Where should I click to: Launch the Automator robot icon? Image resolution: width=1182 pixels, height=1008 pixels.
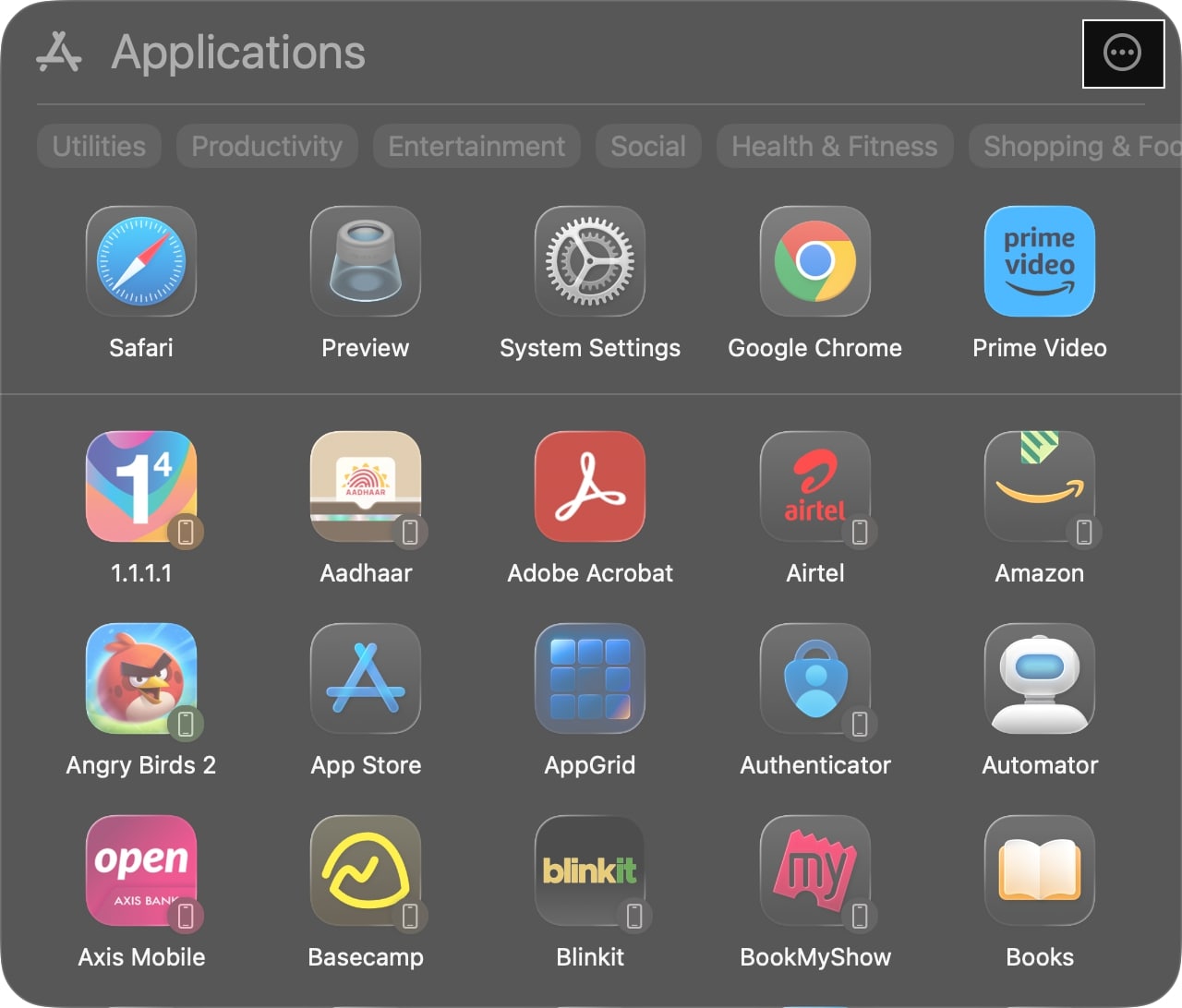1040,678
